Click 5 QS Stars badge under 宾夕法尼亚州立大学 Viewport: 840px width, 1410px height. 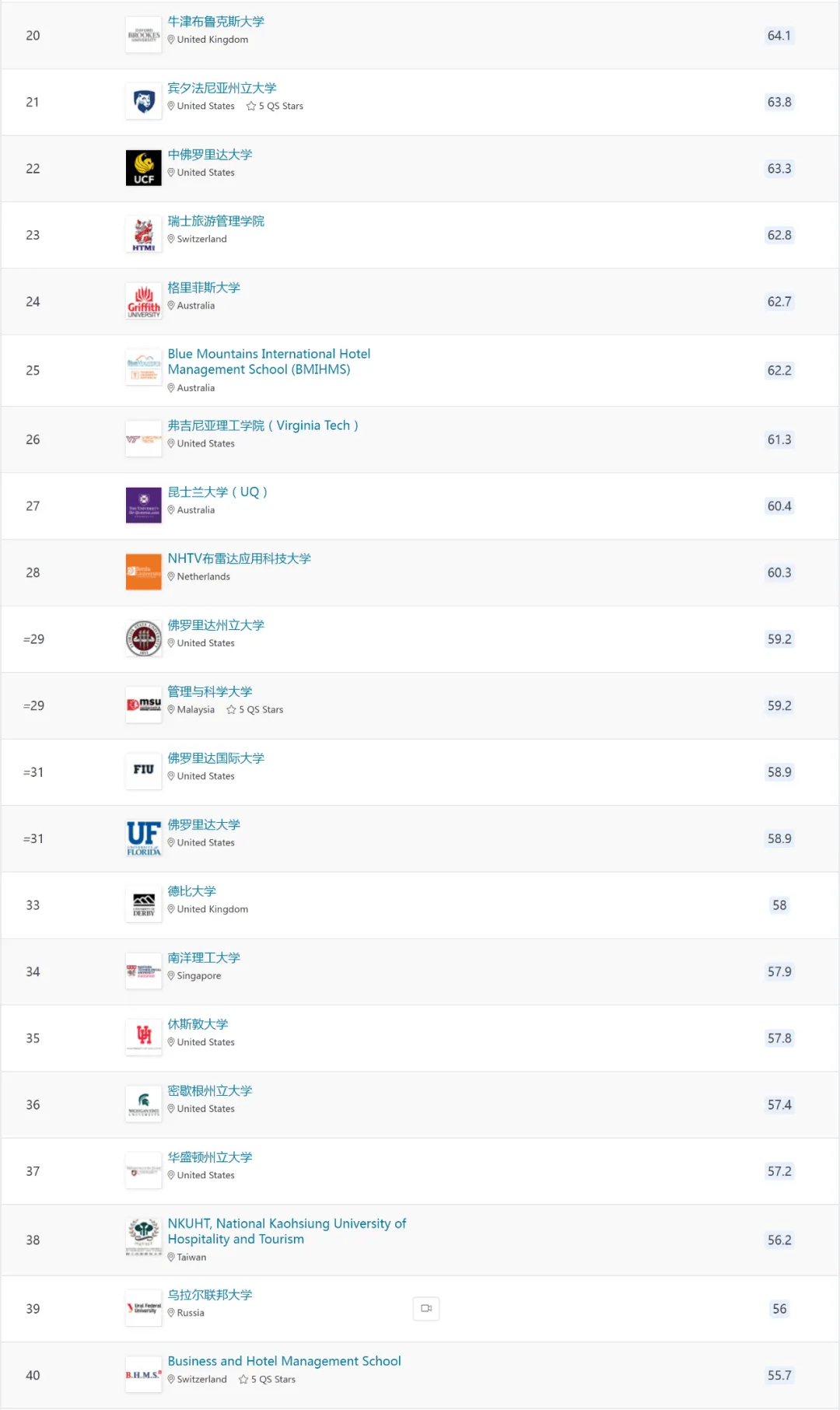tap(275, 107)
